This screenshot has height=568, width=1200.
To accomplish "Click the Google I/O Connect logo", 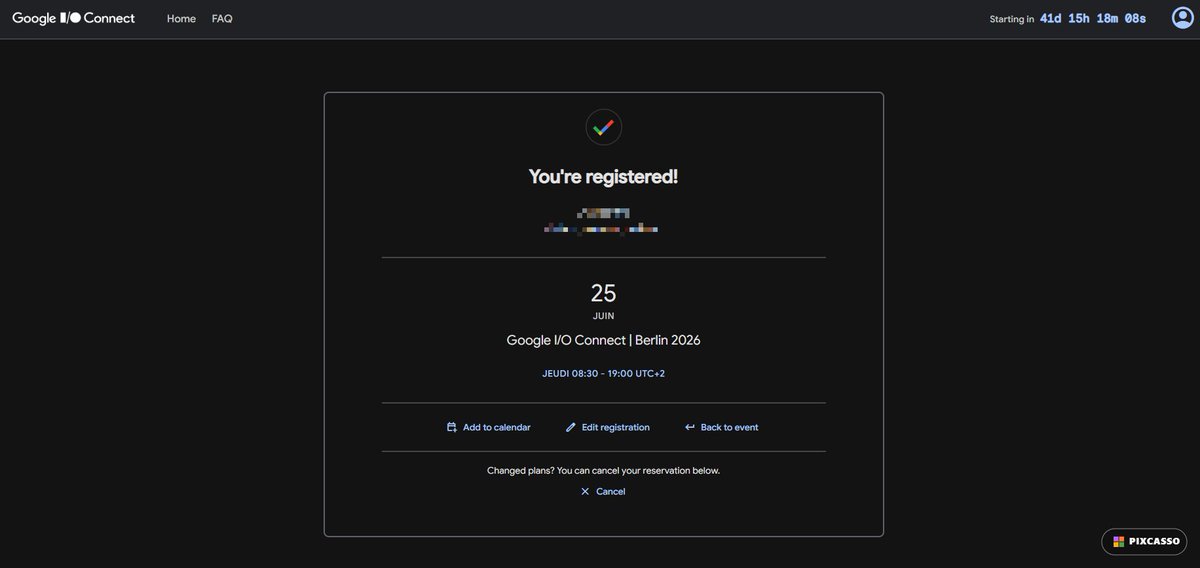I will pyautogui.click(x=74, y=18).
